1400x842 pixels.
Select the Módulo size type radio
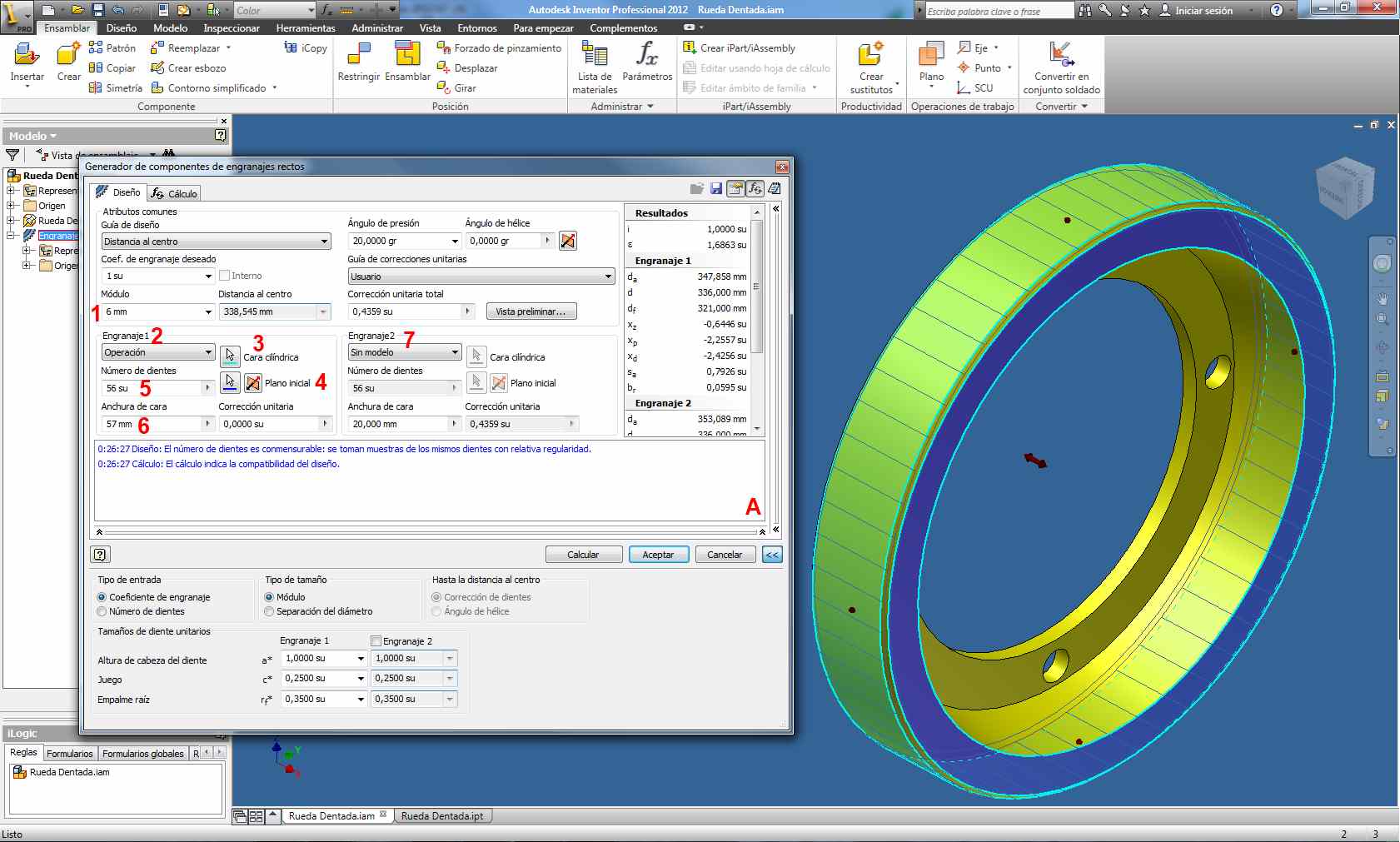click(x=269, y=597)
